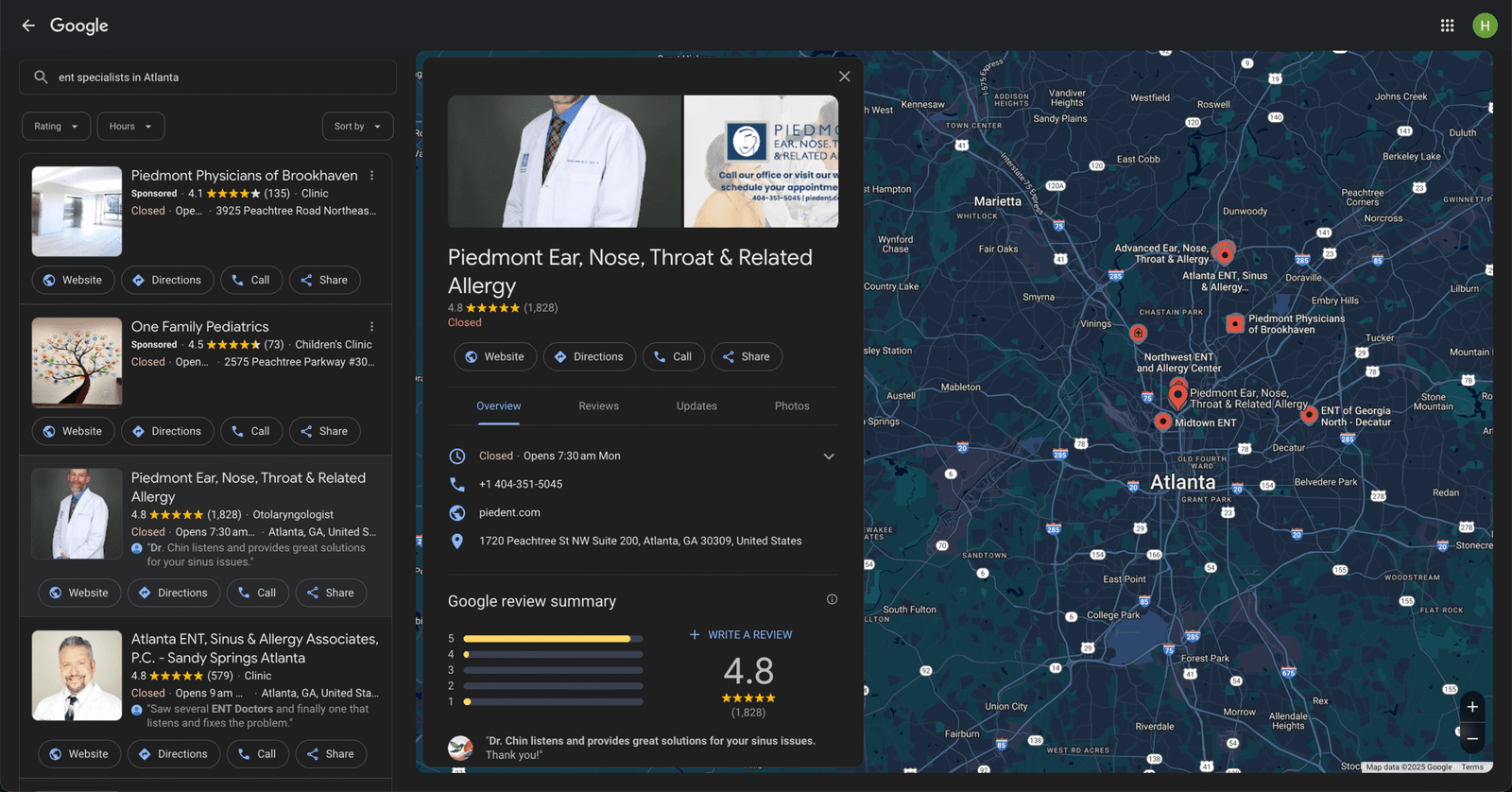Image resolution: width=1512 pixels, height=792 pixels.
Task: Click the phone icon beside +1 404-351-5045
Action: click(457, 484)
